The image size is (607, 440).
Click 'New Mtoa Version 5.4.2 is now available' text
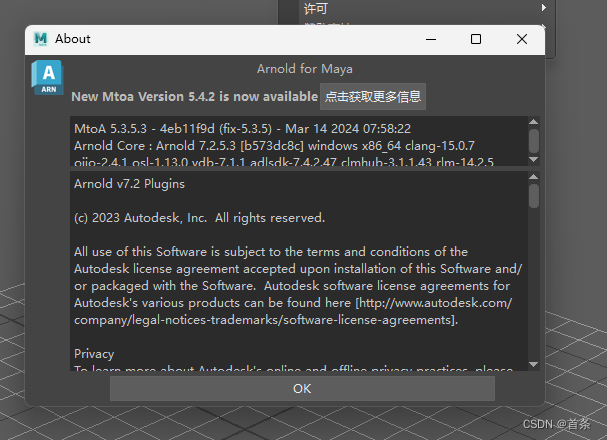(194, 96)
